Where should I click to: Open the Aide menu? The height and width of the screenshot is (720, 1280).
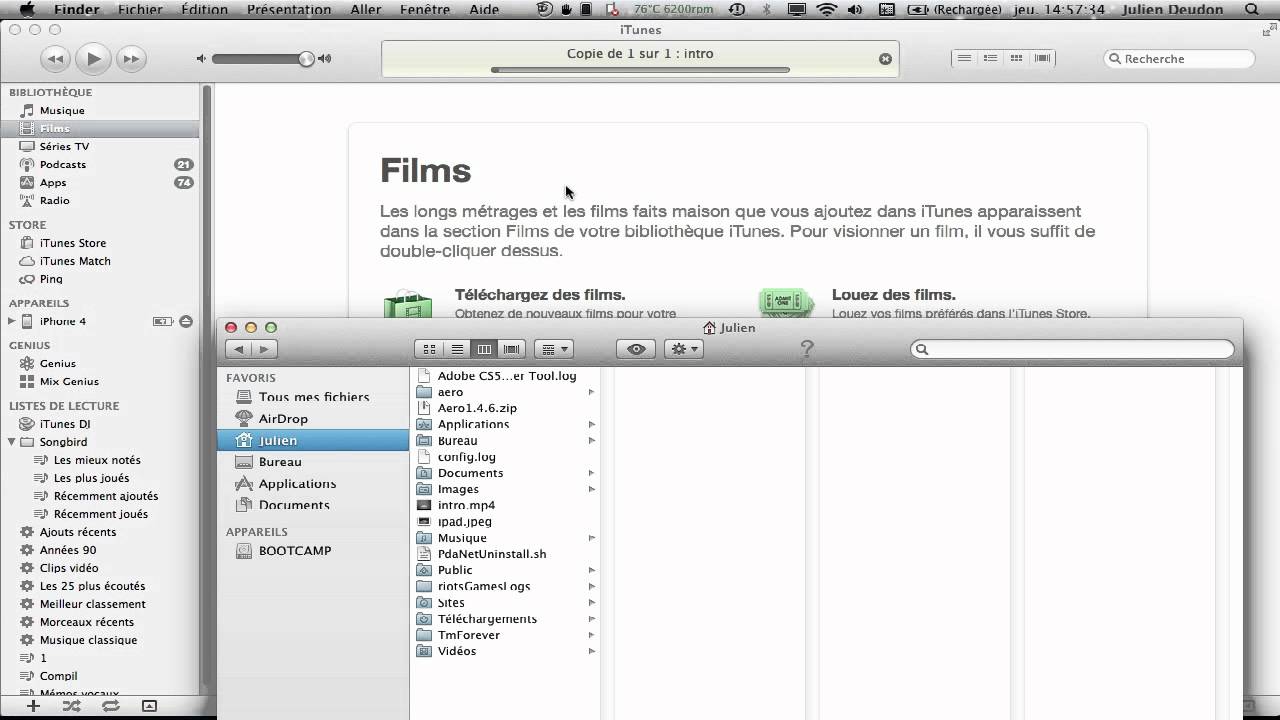point(484,9)
